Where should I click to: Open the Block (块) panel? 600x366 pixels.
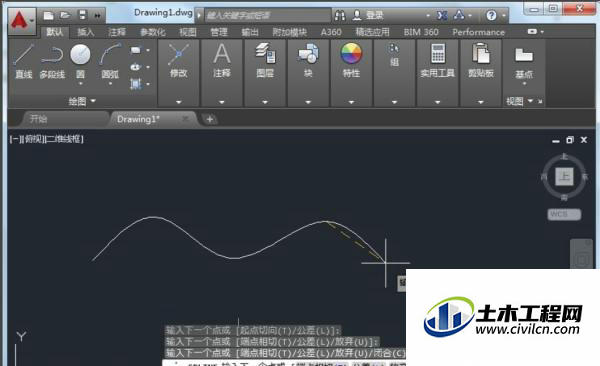point(308,61)
